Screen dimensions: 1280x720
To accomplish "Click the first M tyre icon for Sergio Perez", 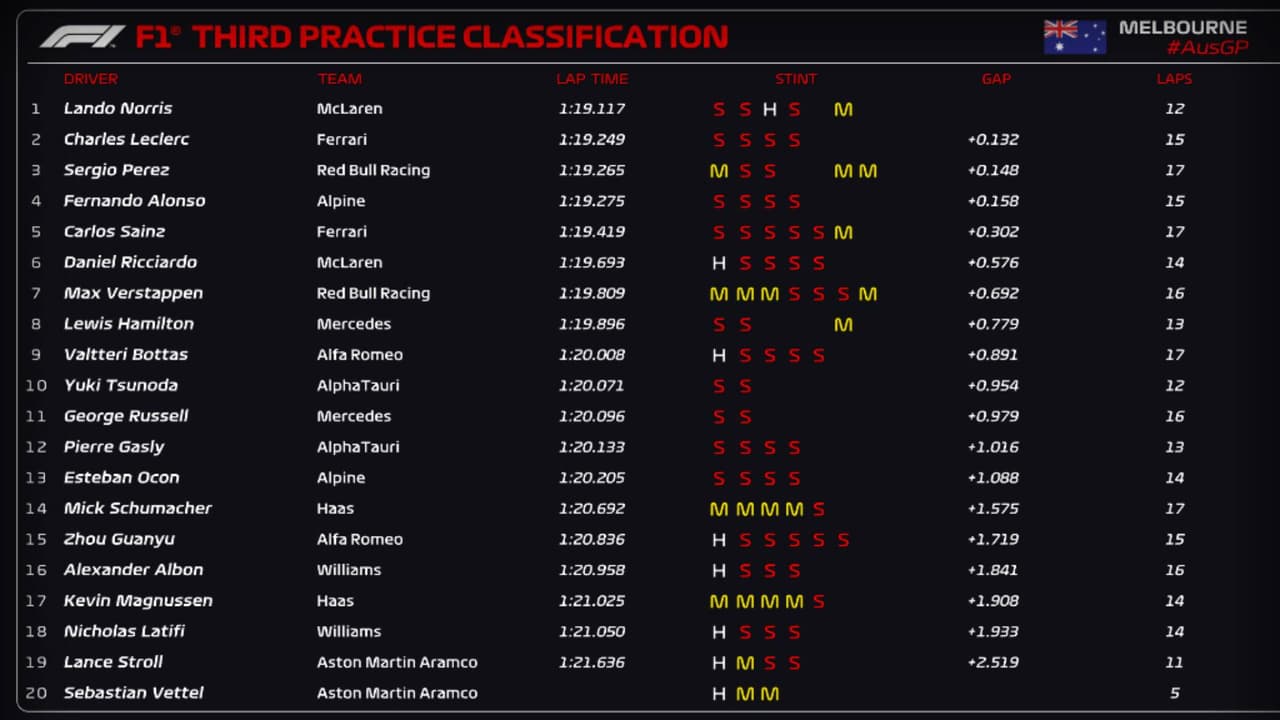I will click(x=718, y=171).
